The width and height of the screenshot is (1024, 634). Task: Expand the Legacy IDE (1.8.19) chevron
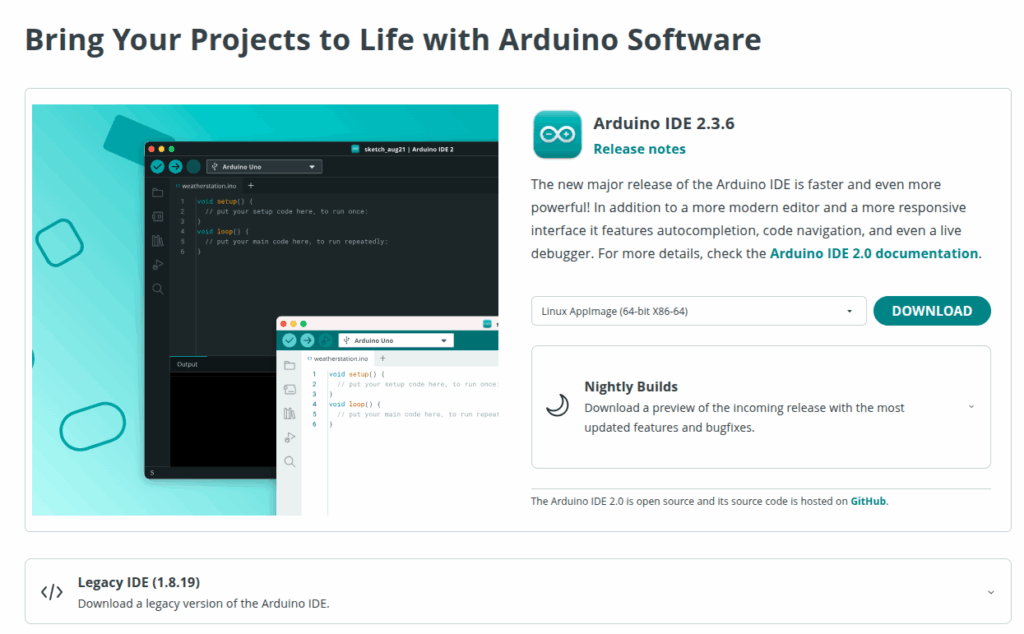[x=990, y=592]
